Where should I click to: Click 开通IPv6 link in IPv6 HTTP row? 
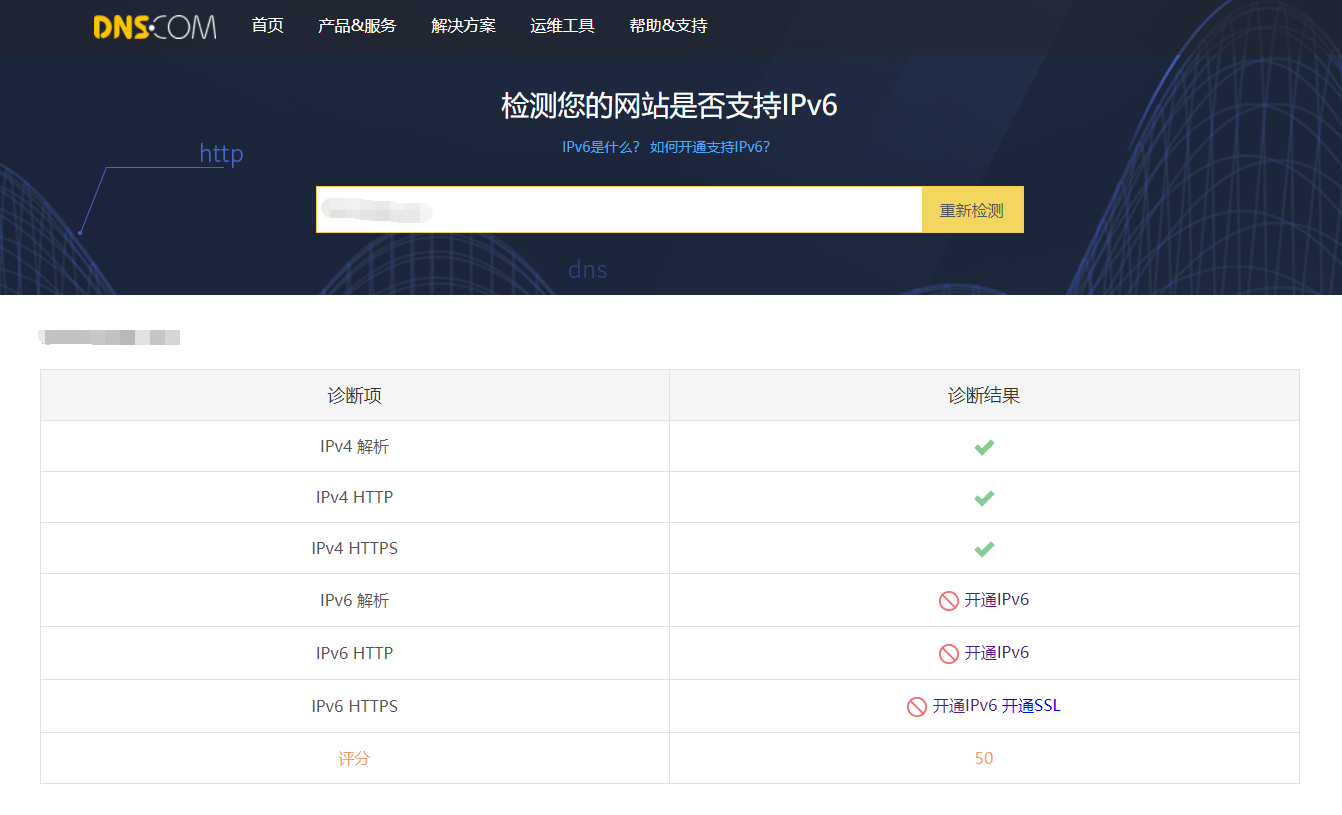tap(996, 653)
